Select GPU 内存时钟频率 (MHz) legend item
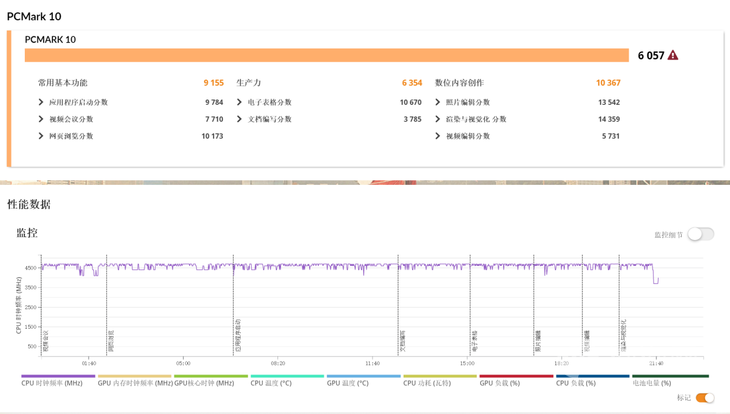The width and height of the screenshot is (730, 414). pos(134,383)
